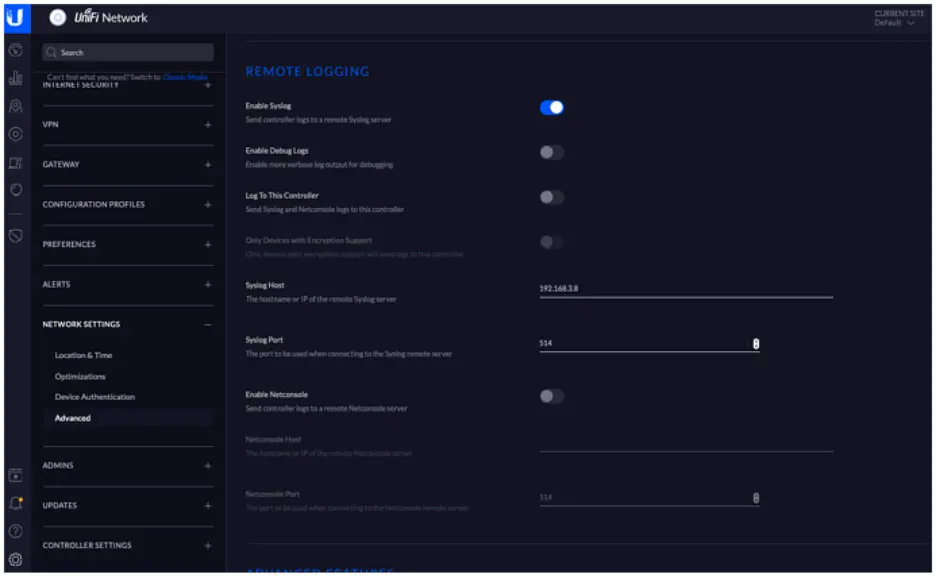Expand the Preferences section
The height and width of the screenshot is (578, 936).
point(208,245)
